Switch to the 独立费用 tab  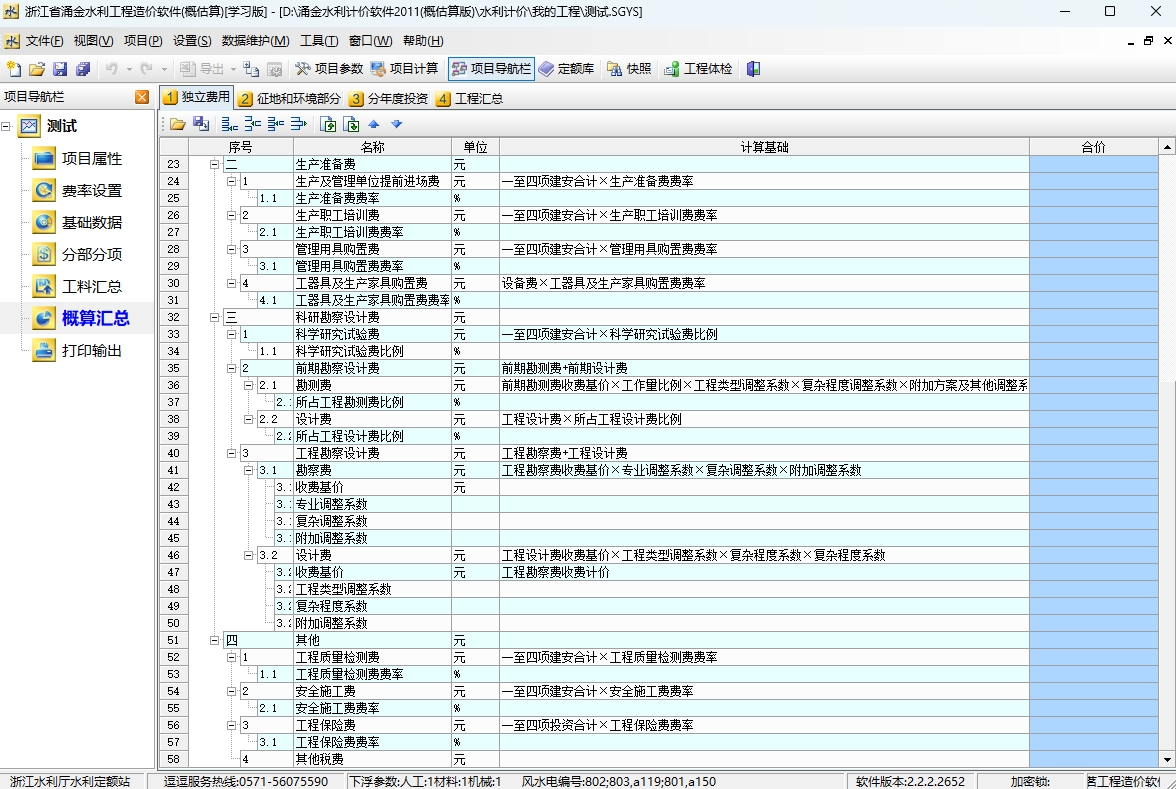tap(196, 97)
